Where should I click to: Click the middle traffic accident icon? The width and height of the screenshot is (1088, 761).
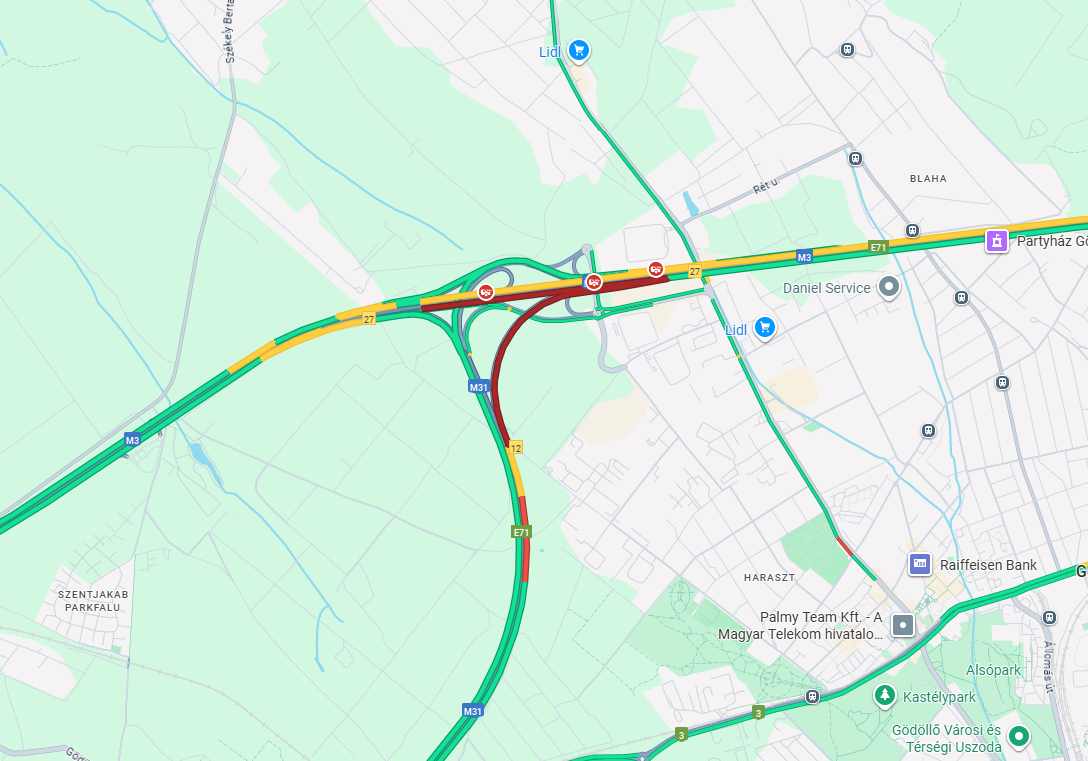pos(593,282)
